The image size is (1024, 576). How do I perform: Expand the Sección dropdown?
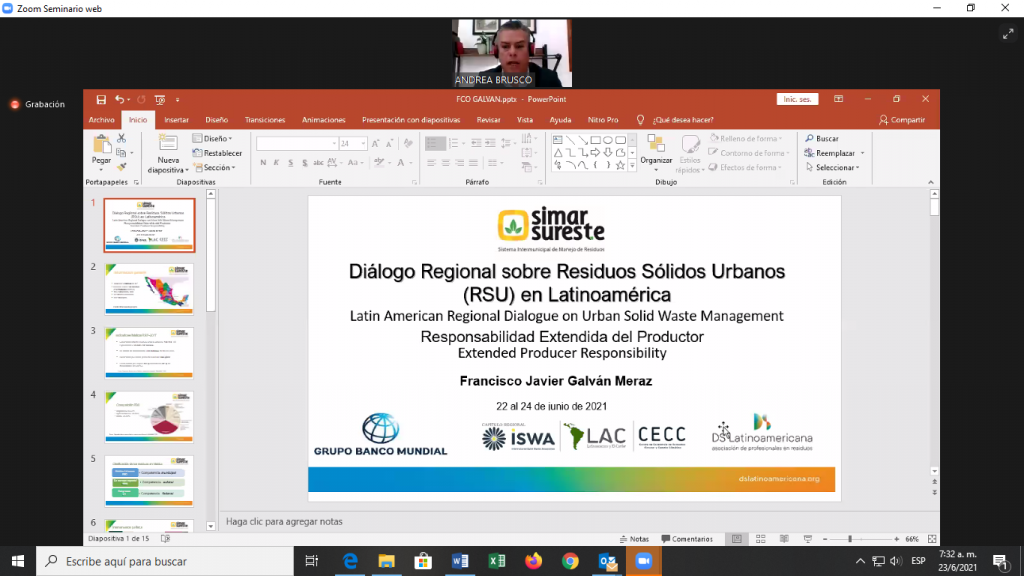(x=214, y=167)
